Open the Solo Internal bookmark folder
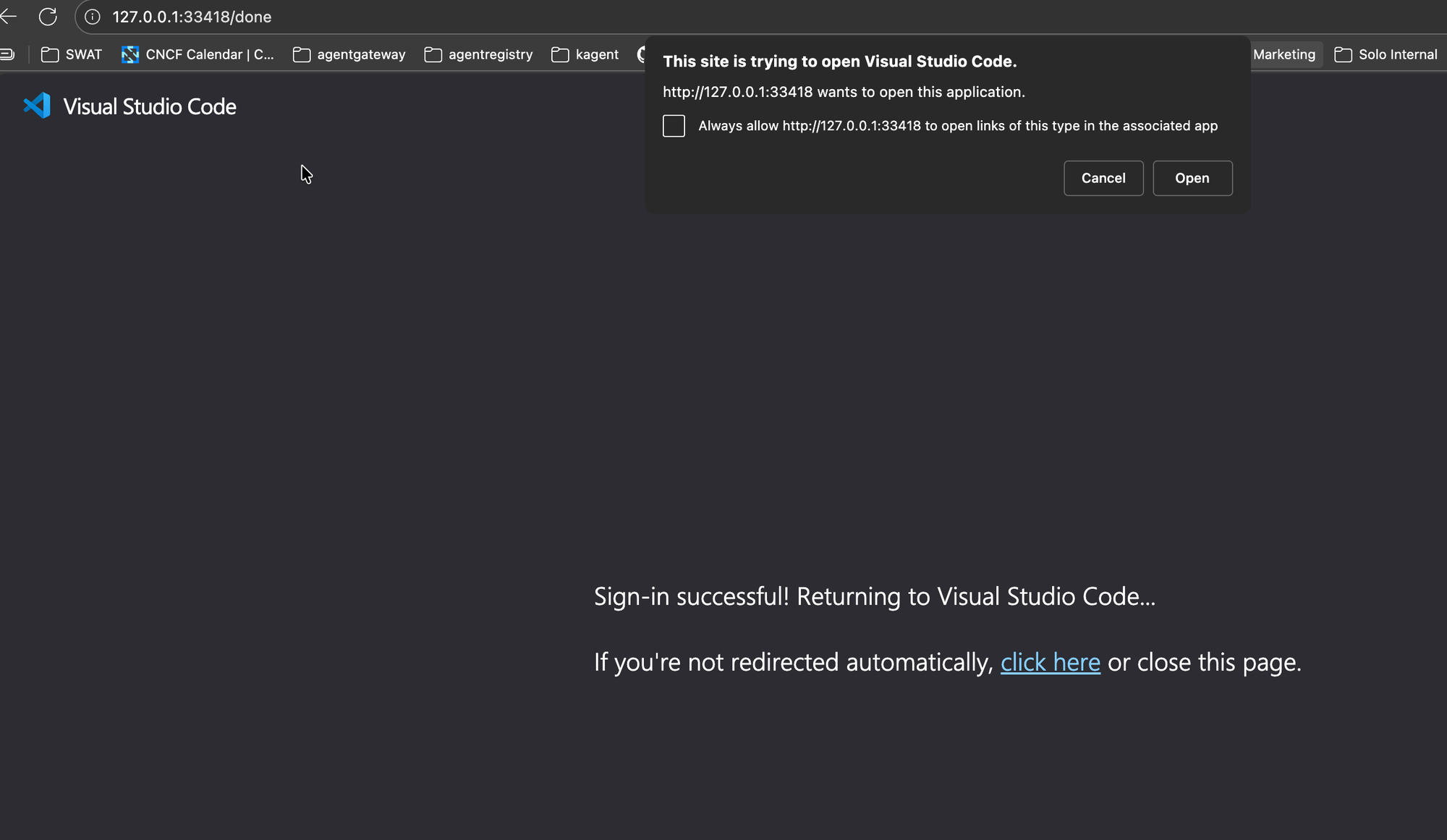Viewport: 1447px width, 840px height. pyautogui.click(x=1386, y=55)
